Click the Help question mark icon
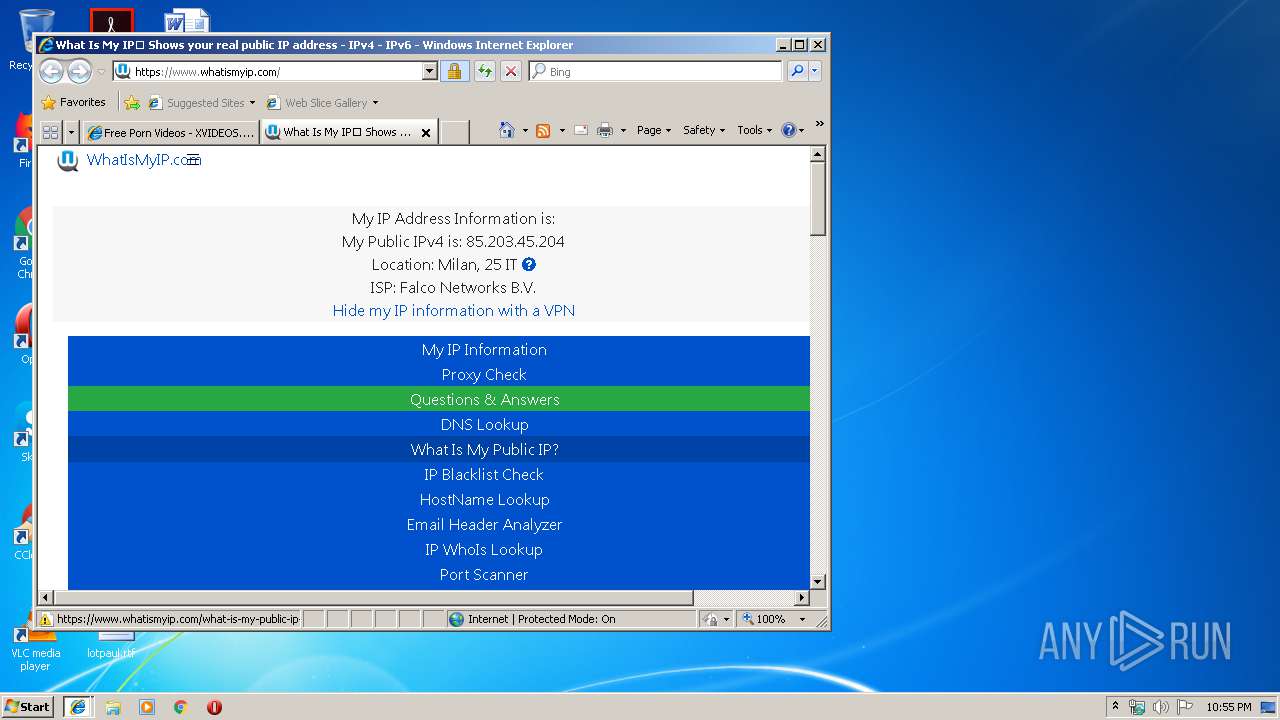The width and height of the screenshot is (1280, 720). [x=788, y=130]
